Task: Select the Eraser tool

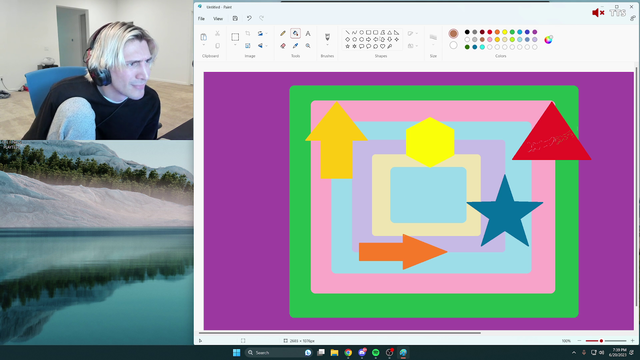Action: (283, 46)
